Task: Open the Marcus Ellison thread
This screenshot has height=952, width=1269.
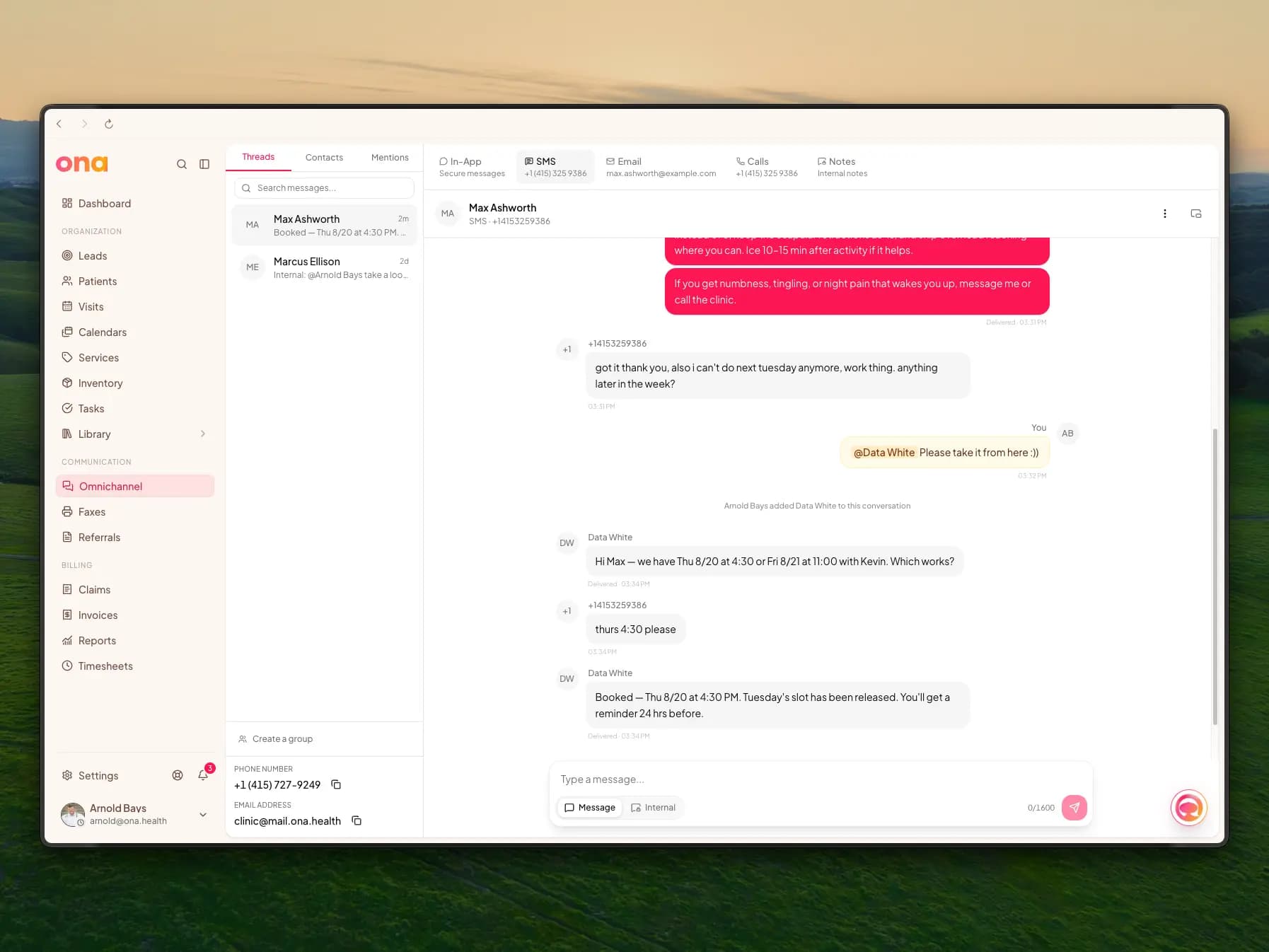Action: coord(324,267)
